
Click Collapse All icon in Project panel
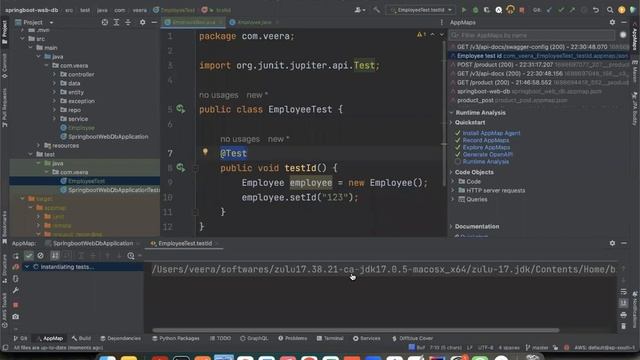pyautogui.click(x=128, y=22)
